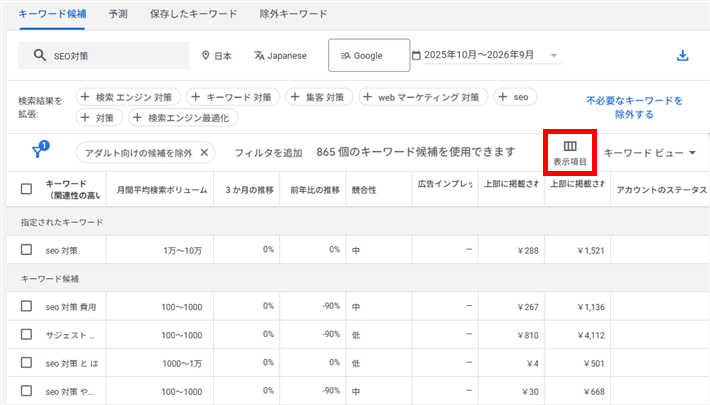Click the 日本 location setting
The height and width of the screenshot is (405, 710).
(x=217, y=55)
